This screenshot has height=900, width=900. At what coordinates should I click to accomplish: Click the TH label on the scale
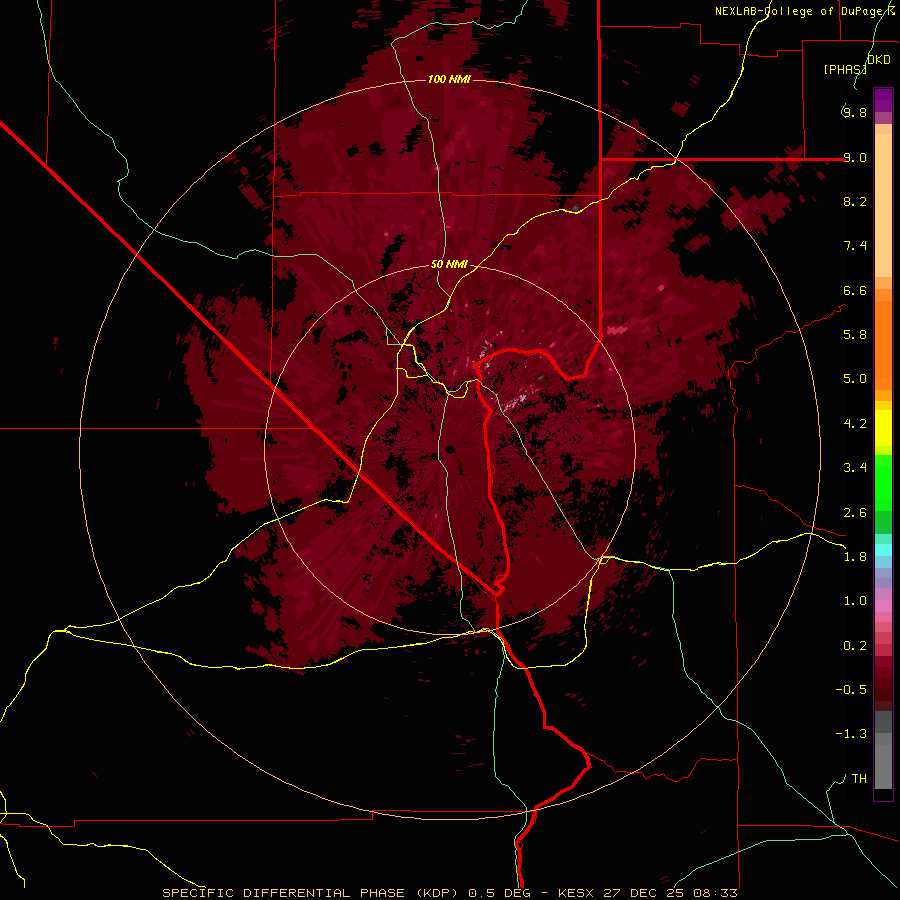pos(859,779)
